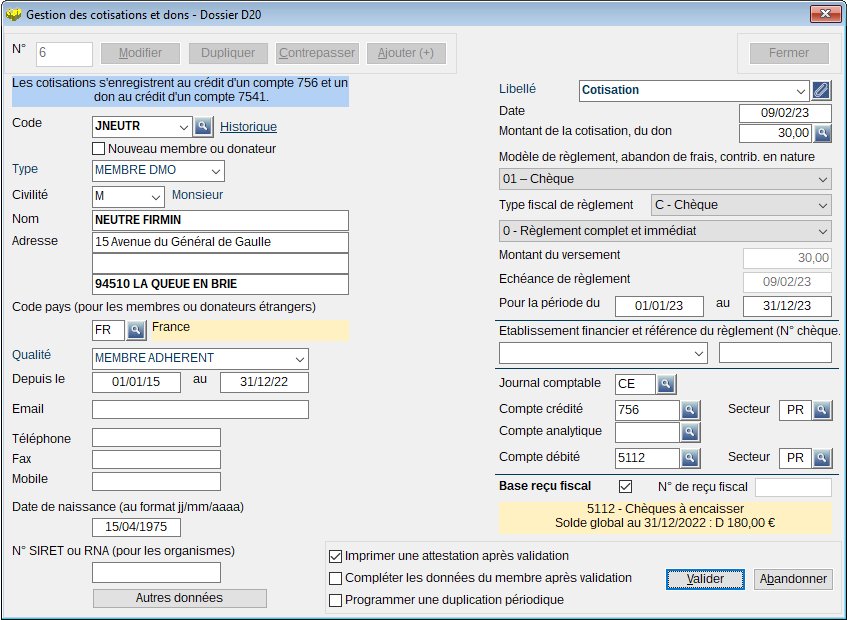Click the Qualité end date field 31/12/22
Viewport: 847px width, 620px height.
click(265, 382)
